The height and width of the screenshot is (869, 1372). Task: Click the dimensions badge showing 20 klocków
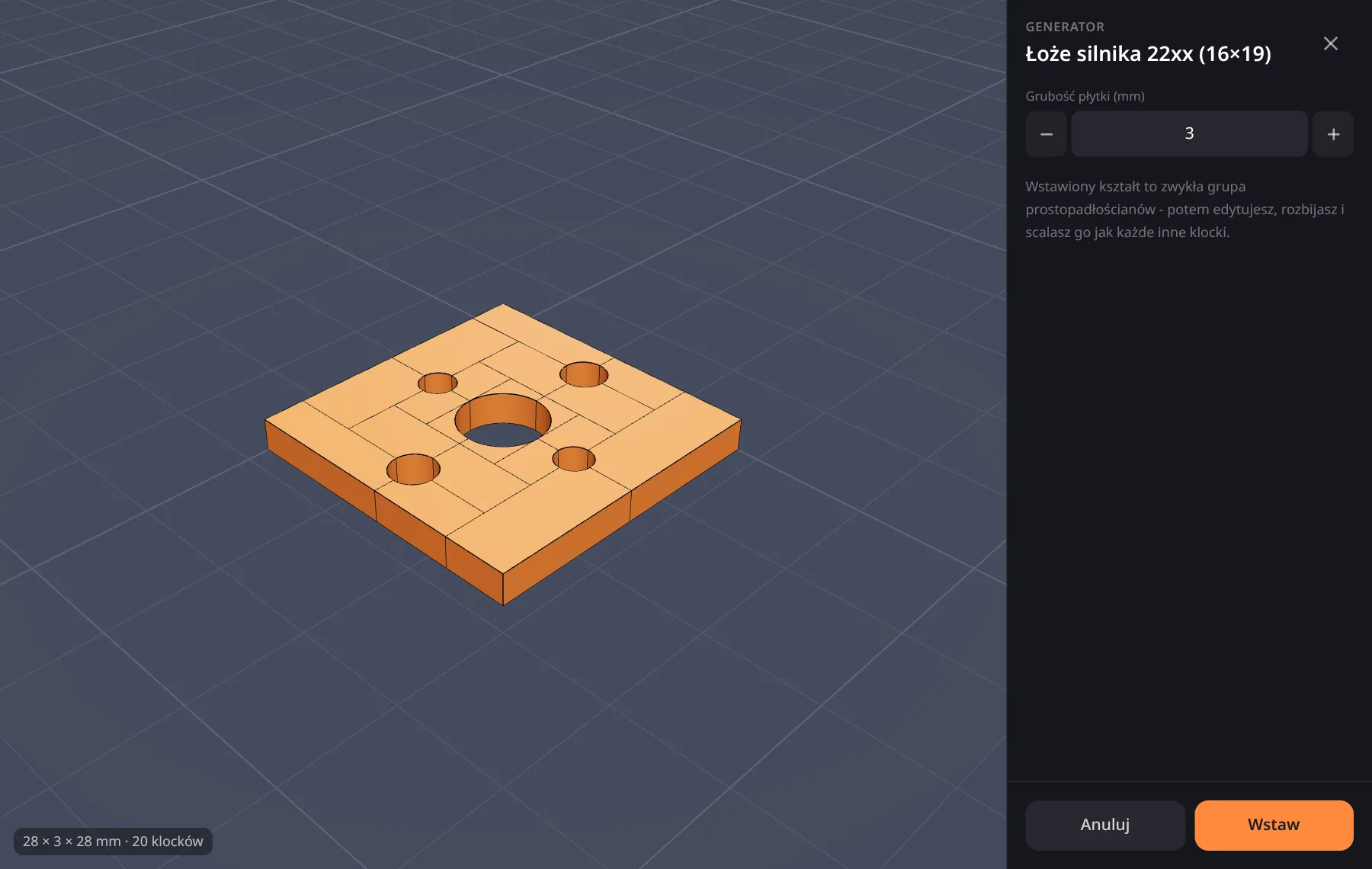113,842
